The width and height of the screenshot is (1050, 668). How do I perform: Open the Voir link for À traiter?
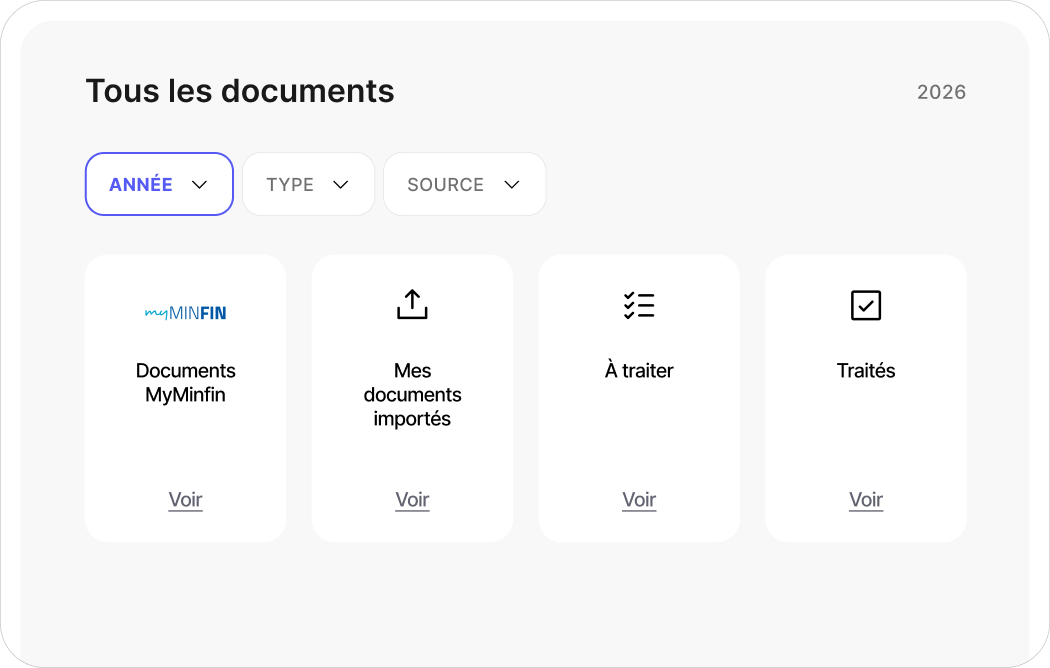tap(640, 500)
